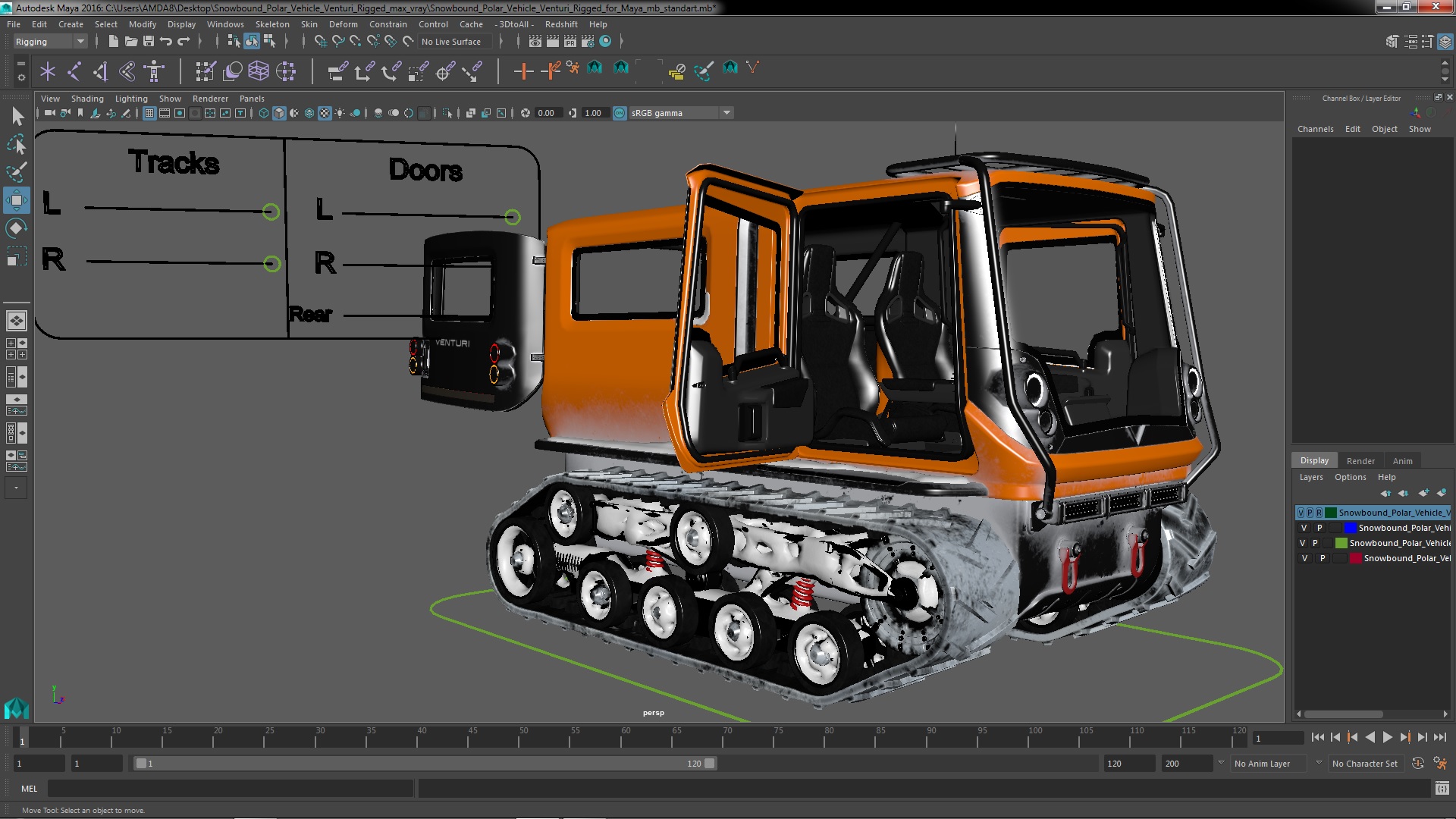This screenshot has width=1456, height=819.
Task: Activate the Lasso select tool
Action: (x=16, y=144)
